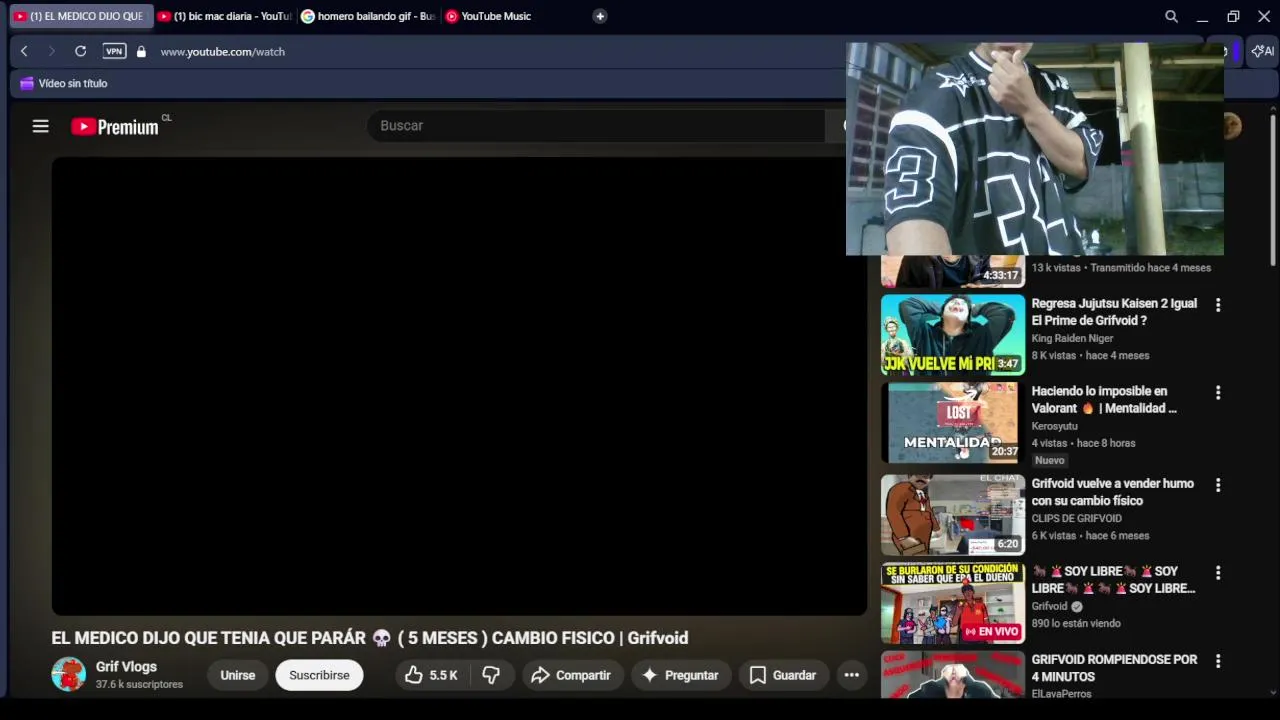Open options for Regresa Jujutsu Kaisen 2 video
The image size is (1280, 720).
pos(1218,305)
